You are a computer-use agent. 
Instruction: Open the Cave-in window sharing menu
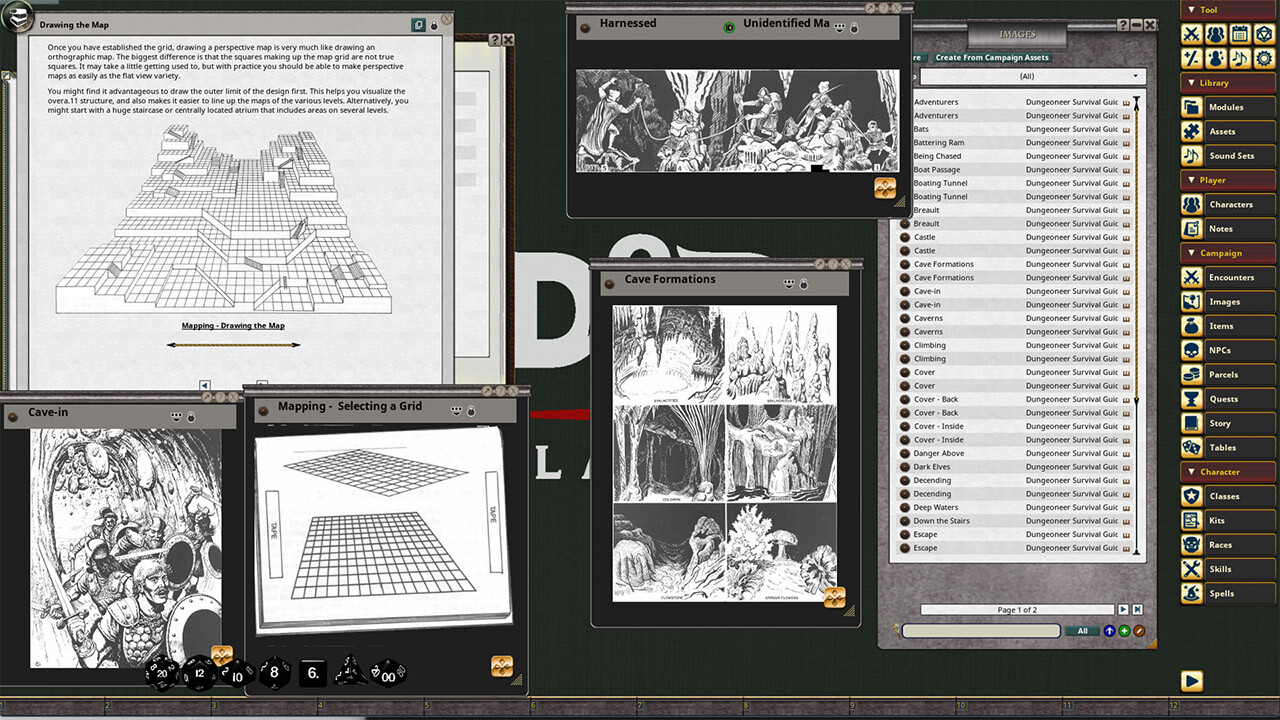click(x=177, y=416)
